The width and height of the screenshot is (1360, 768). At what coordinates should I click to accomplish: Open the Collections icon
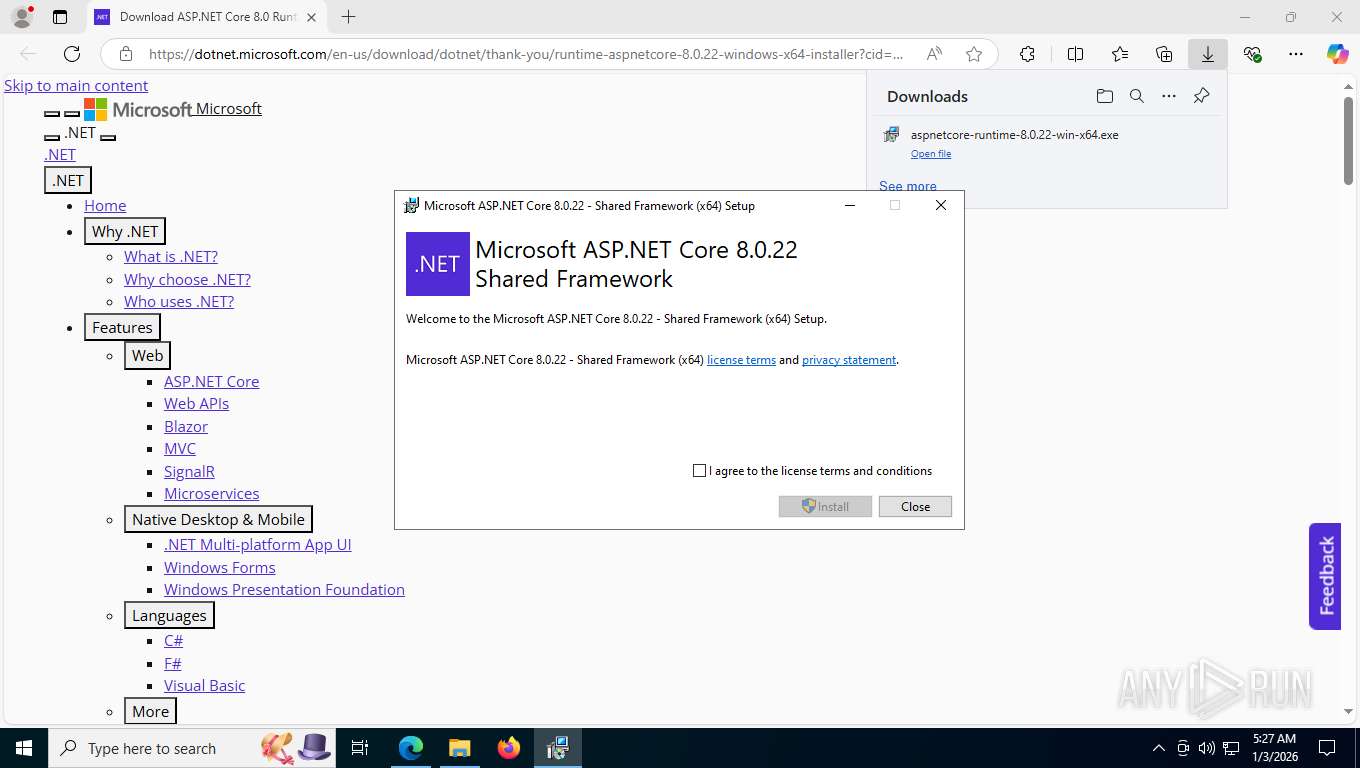pos(1164,54)
